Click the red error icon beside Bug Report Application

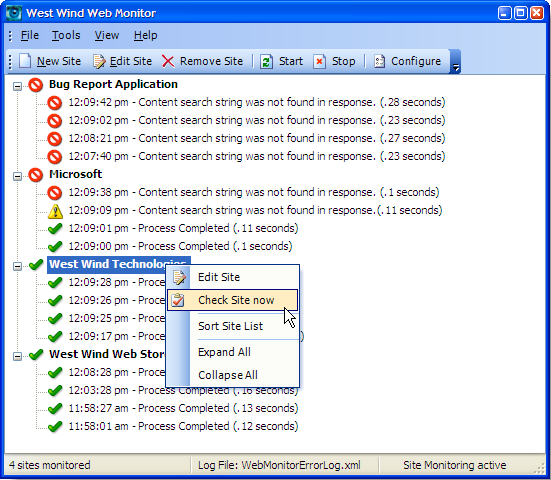[x=35, y=85]
